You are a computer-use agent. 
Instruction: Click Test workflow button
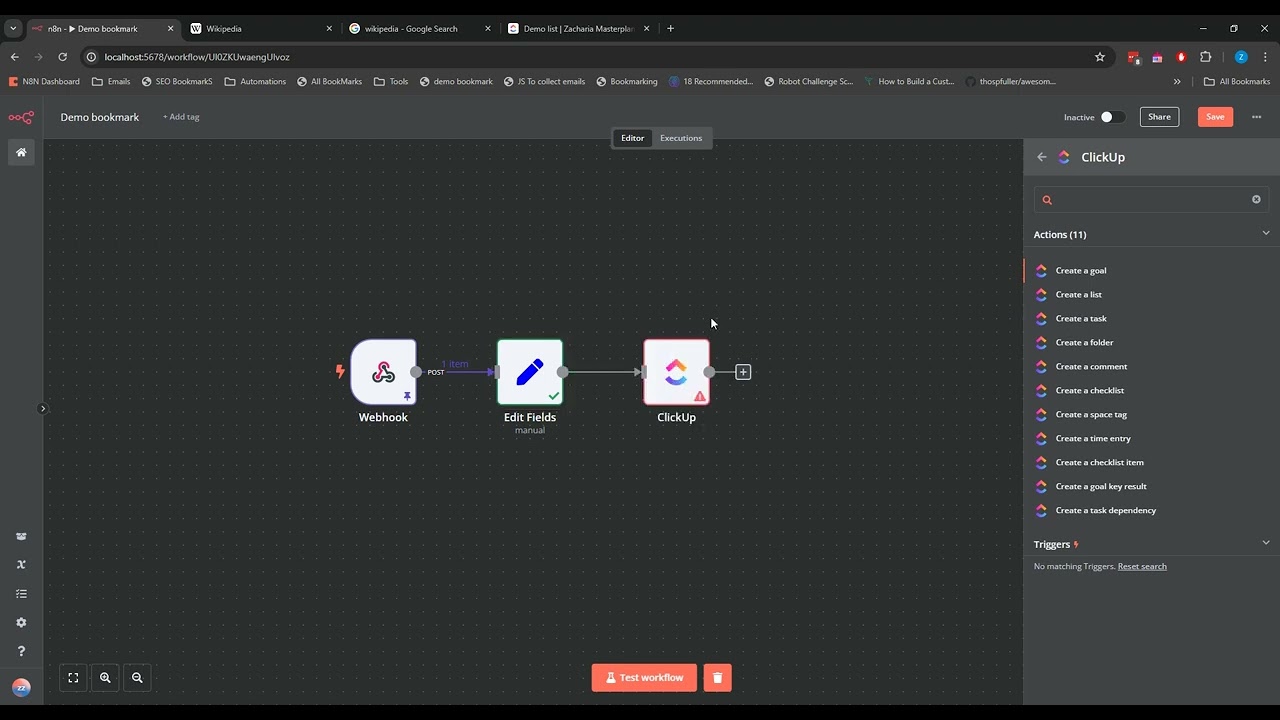coord(644,677)
